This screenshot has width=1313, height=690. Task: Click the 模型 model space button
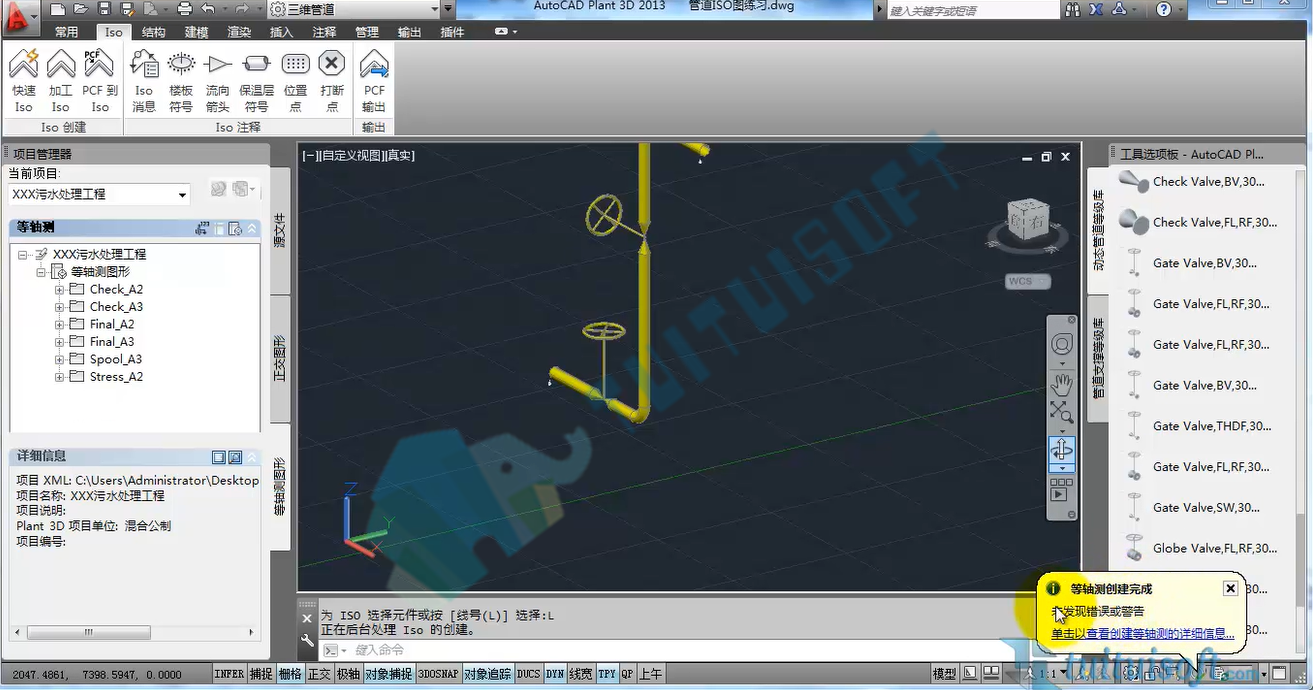click(944, 674)
